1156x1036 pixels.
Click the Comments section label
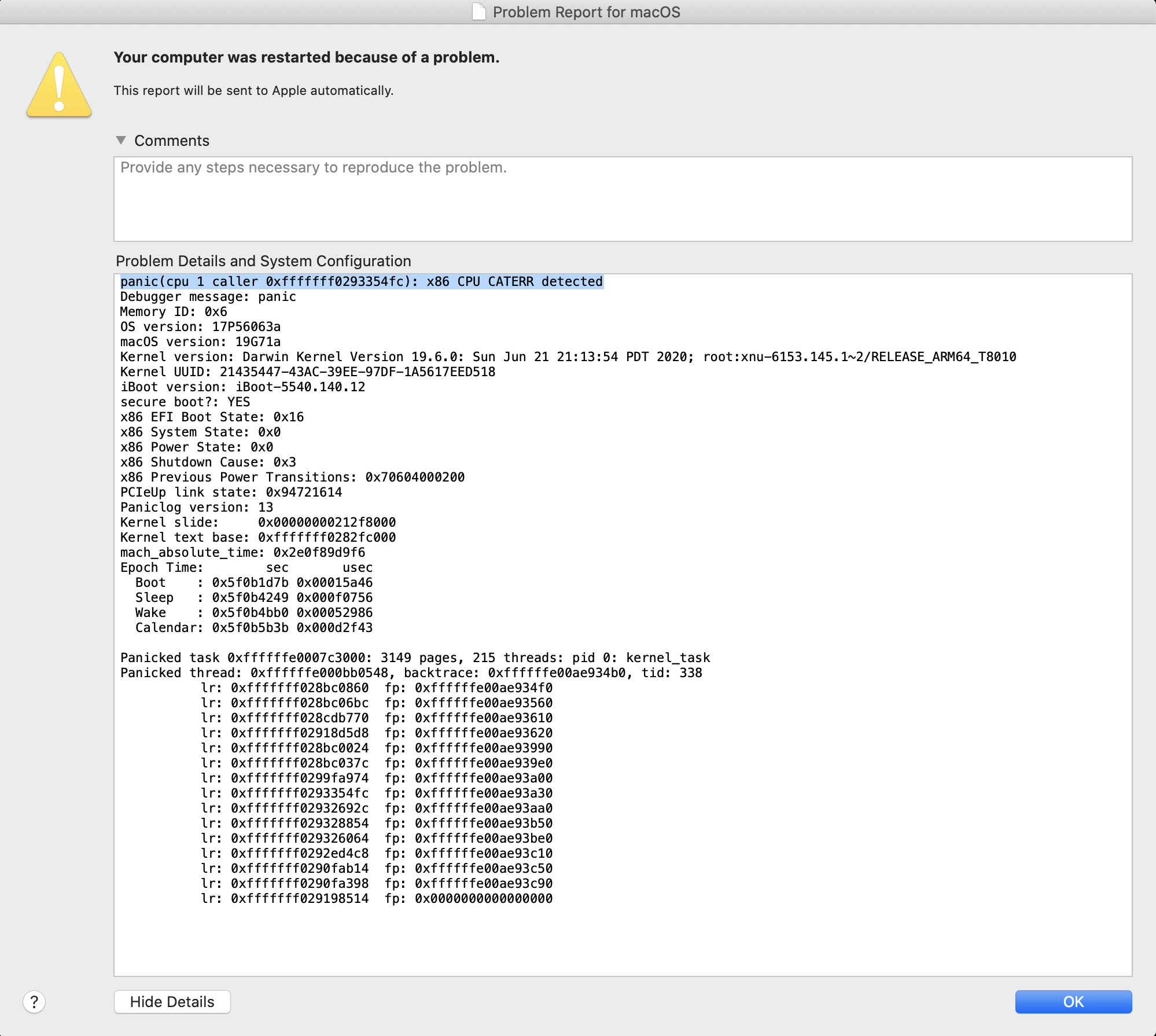pos(172,141)
